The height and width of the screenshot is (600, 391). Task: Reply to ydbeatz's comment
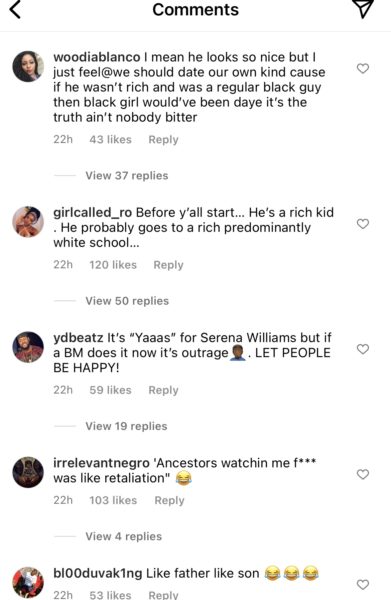tap(163, 390)
